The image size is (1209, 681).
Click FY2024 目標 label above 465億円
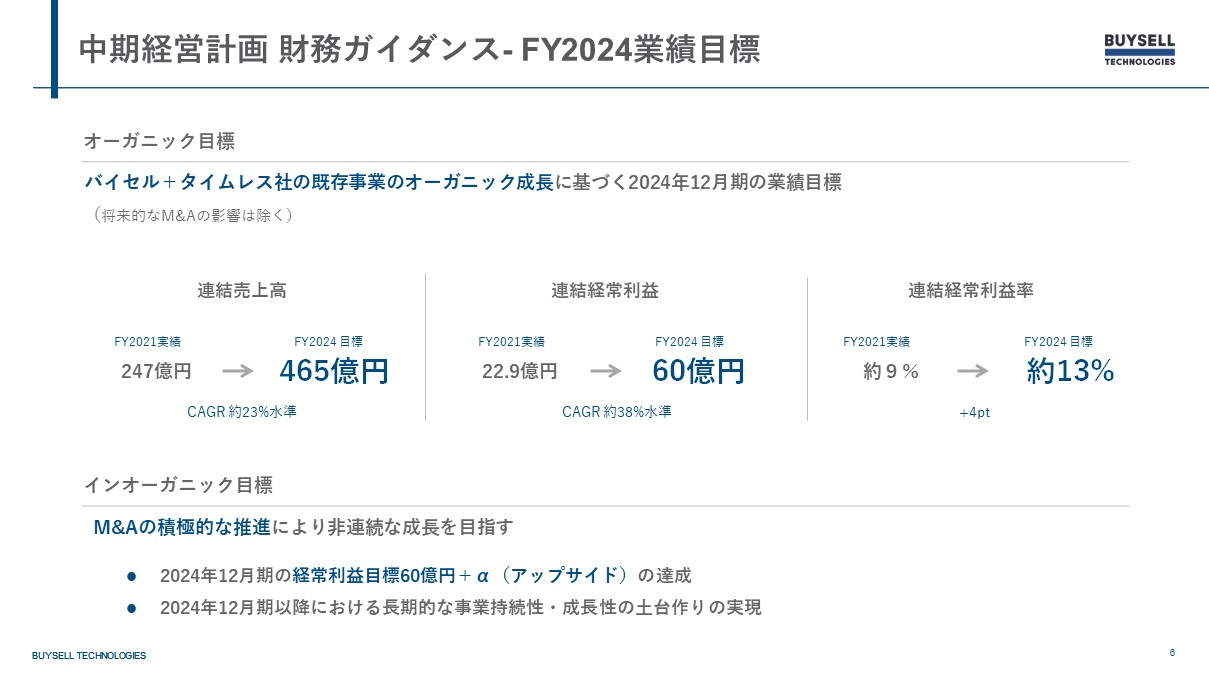pyautogui.click(x=328, y=342)
